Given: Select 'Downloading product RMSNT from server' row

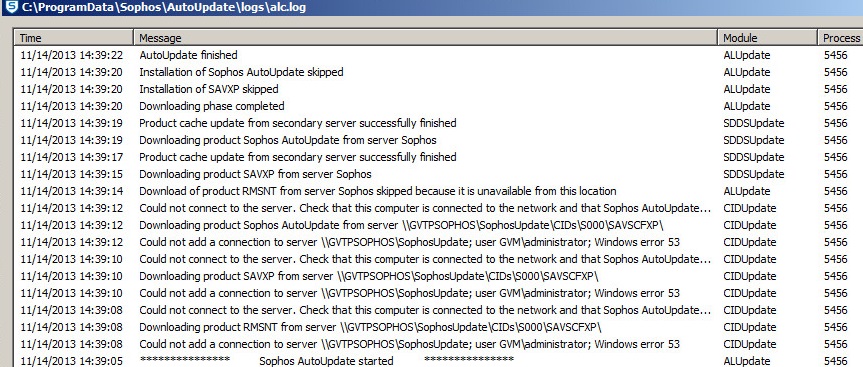Looking at the screenshot, I should [439, 327].
